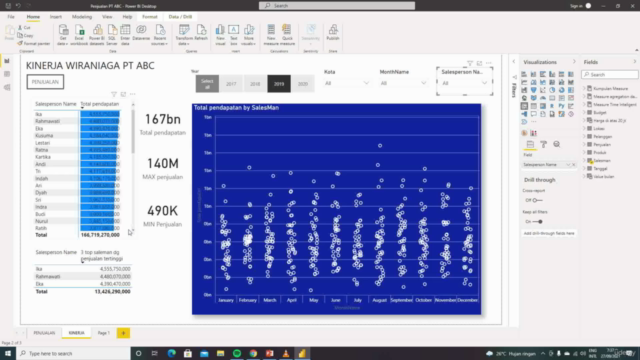
Task: Open the View ribbon tab
Action: coord(107,17)
